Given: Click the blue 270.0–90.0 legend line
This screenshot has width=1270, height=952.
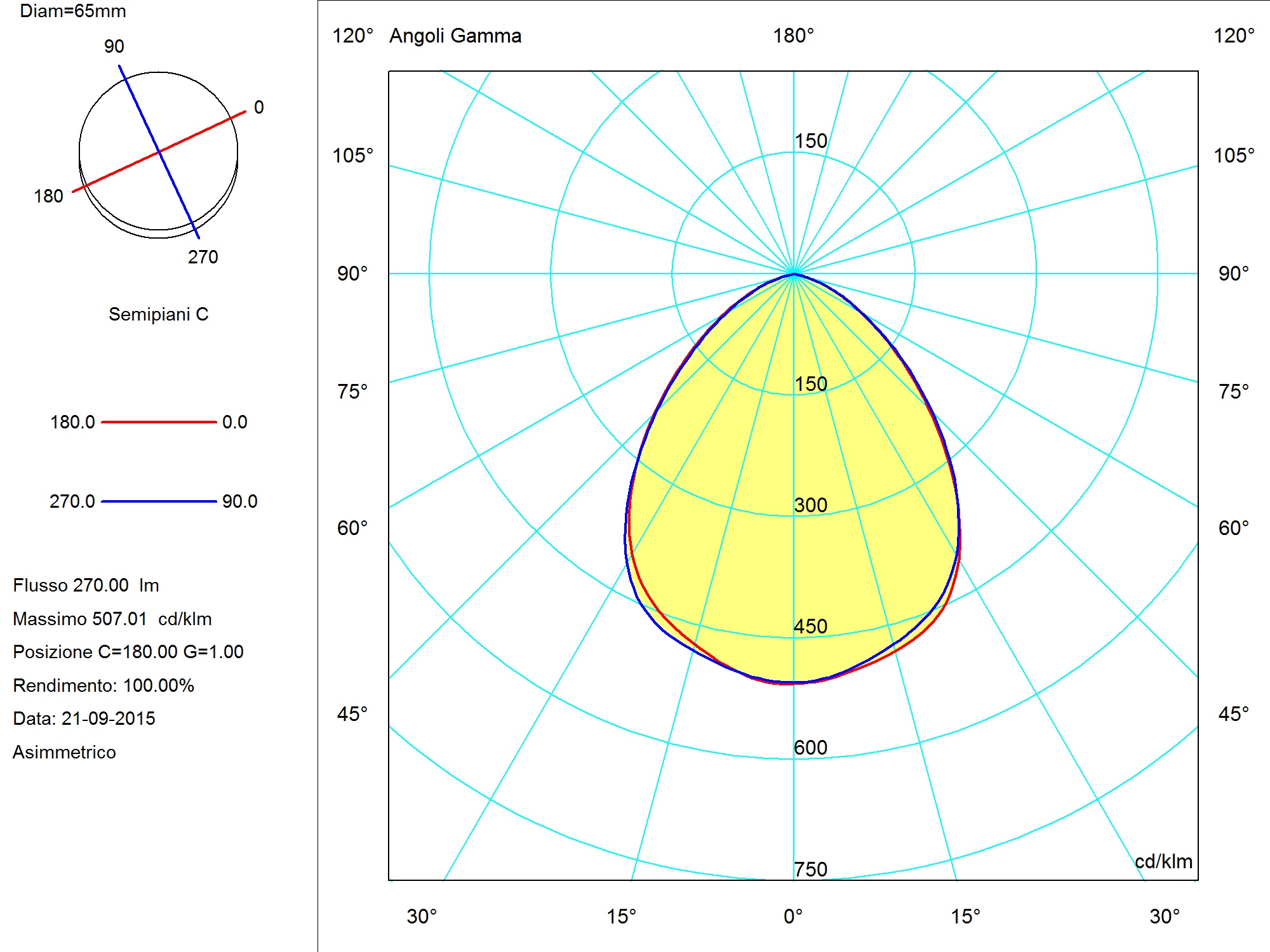Looking at the screenshot, I should 159,501.
